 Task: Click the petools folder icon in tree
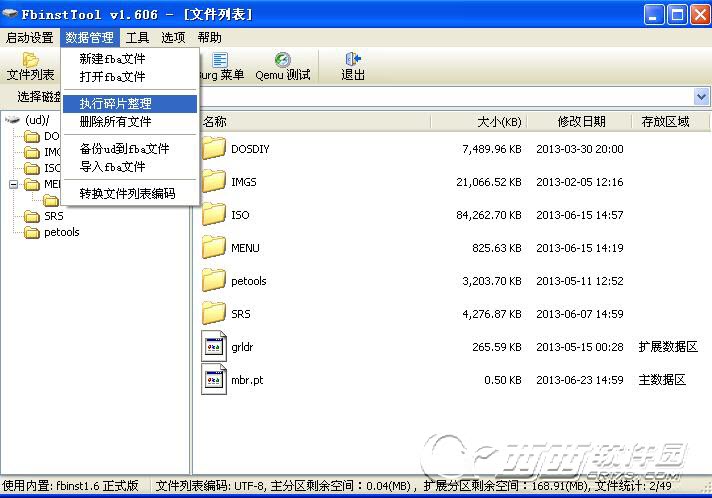(x=32, y=232)
